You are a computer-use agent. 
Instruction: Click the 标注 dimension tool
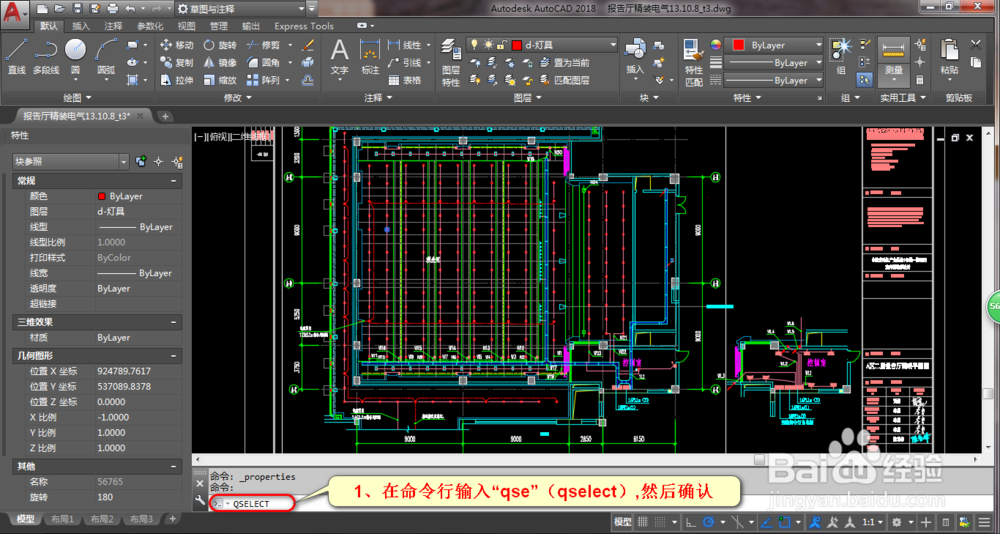370,57
